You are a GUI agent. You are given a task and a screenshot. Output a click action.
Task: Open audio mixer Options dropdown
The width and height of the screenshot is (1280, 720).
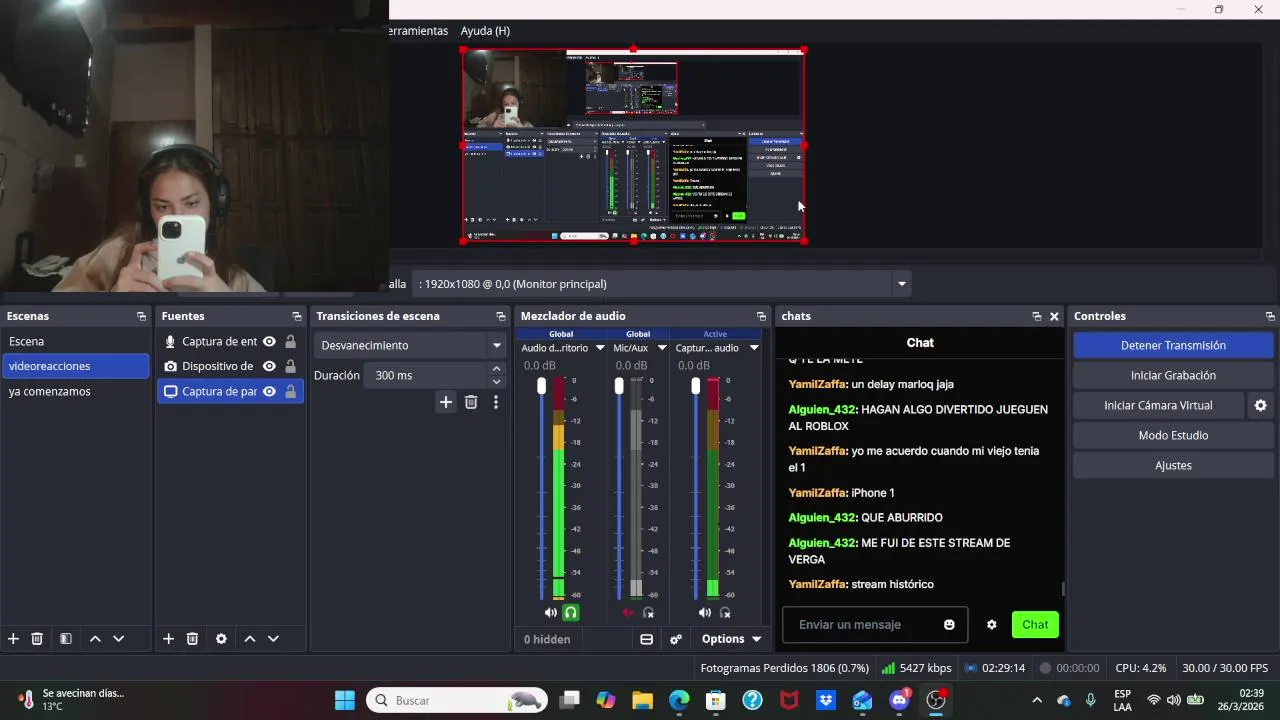pyautogui.click(x=731, y=639)
